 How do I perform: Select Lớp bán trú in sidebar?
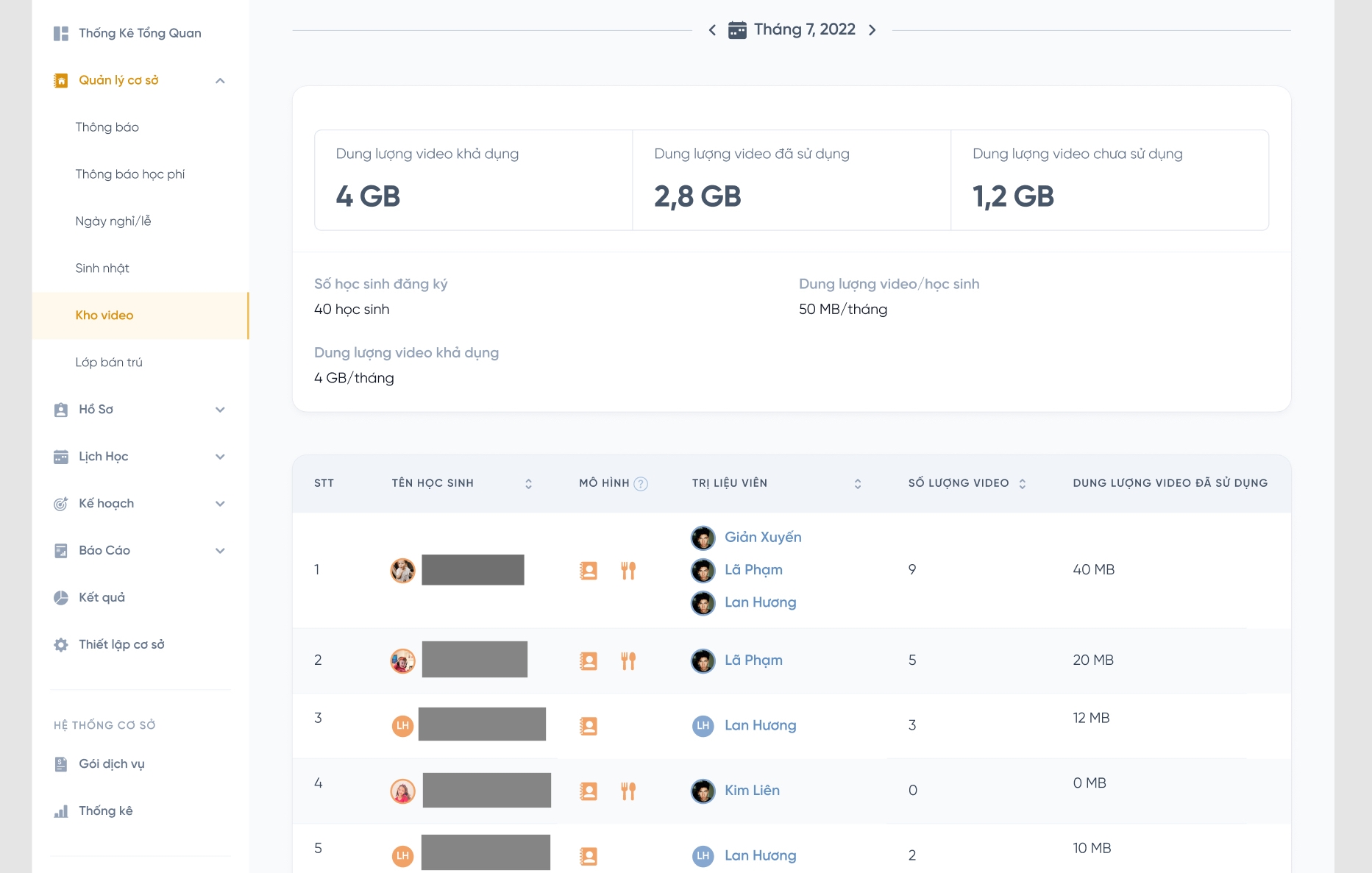pos(109,363)
